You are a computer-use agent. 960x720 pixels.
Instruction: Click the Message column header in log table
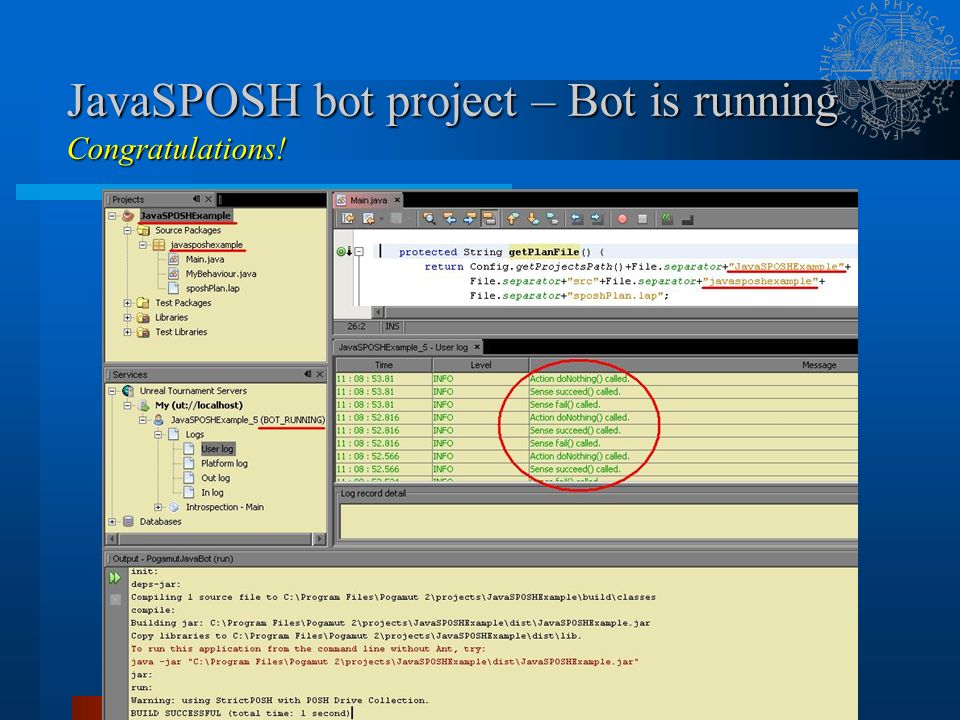pyautogui.click(x=694, y=365)
